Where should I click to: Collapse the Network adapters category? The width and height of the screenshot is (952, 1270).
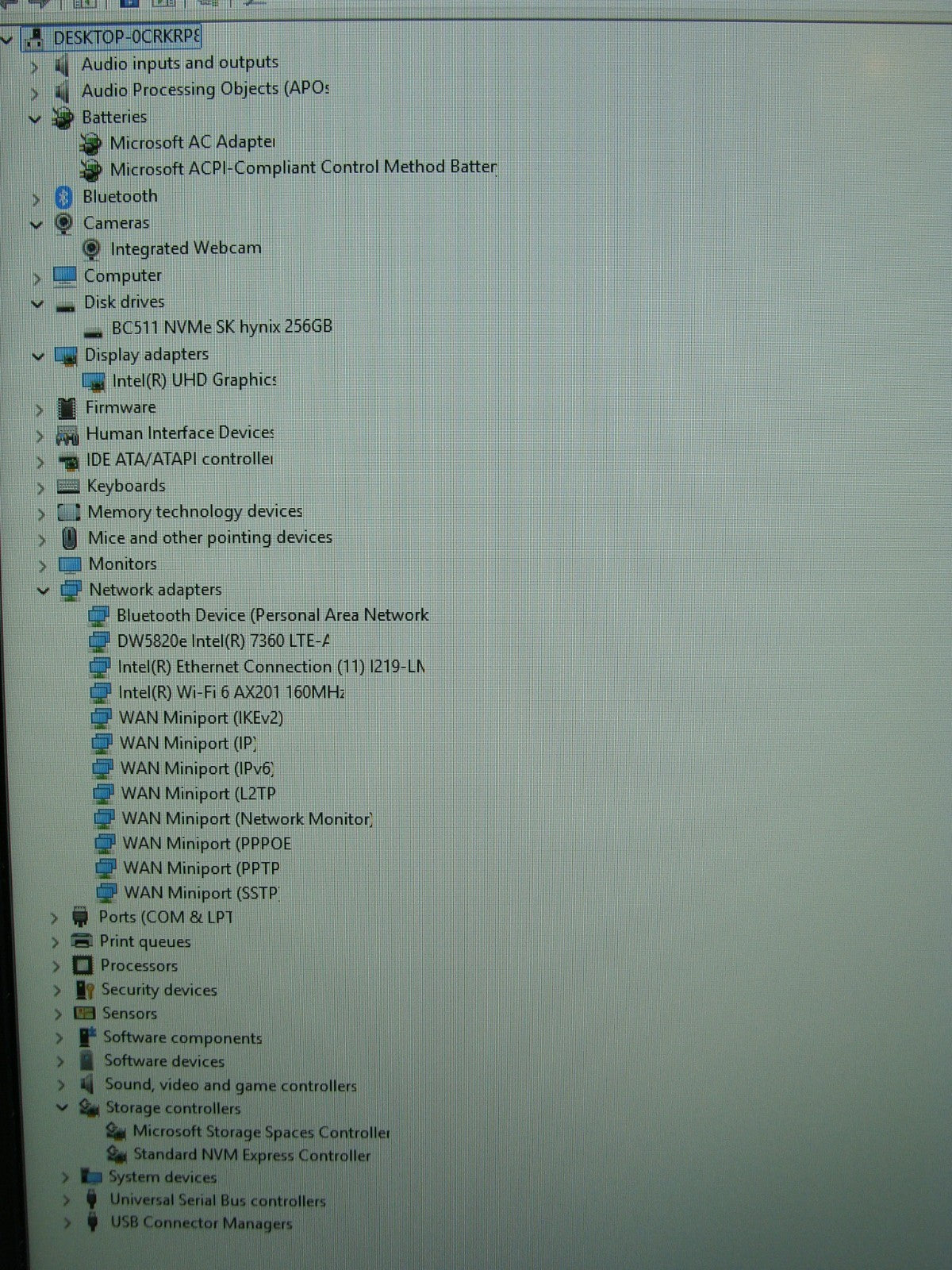point(43,591)
